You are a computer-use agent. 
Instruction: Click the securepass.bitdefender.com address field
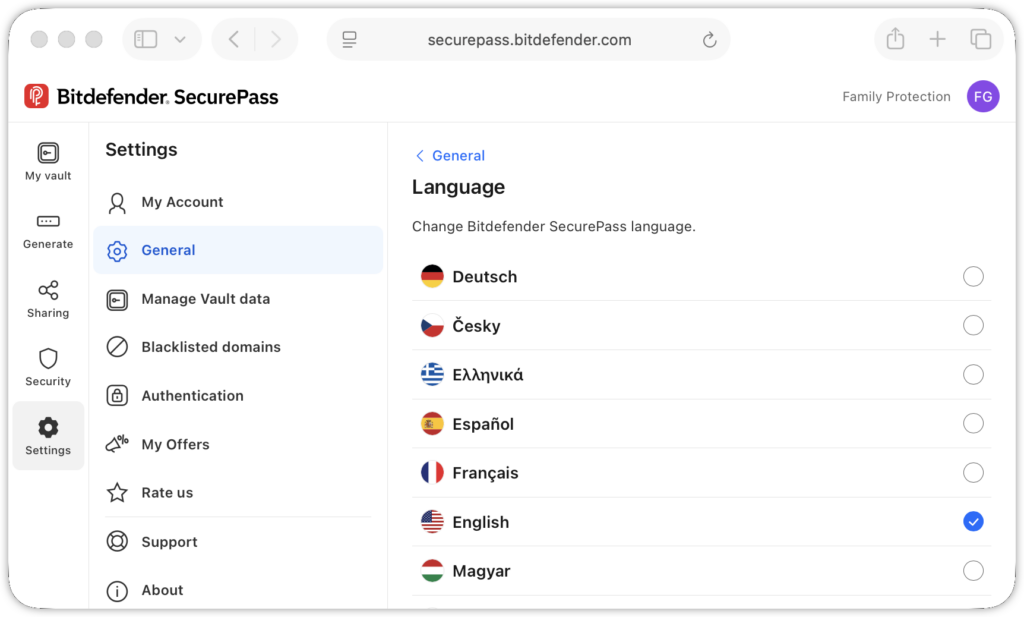pyautogui.click(x=528, y=40)
